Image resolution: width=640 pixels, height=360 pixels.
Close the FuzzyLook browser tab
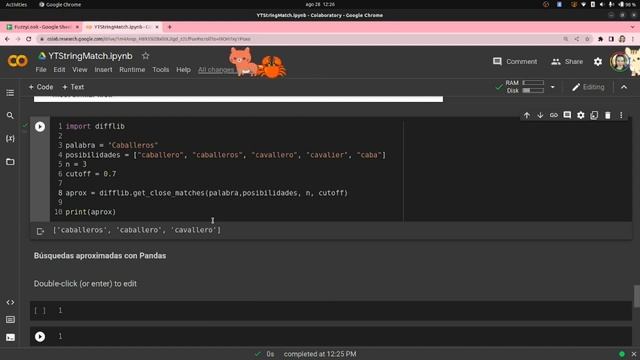(77, 27)
